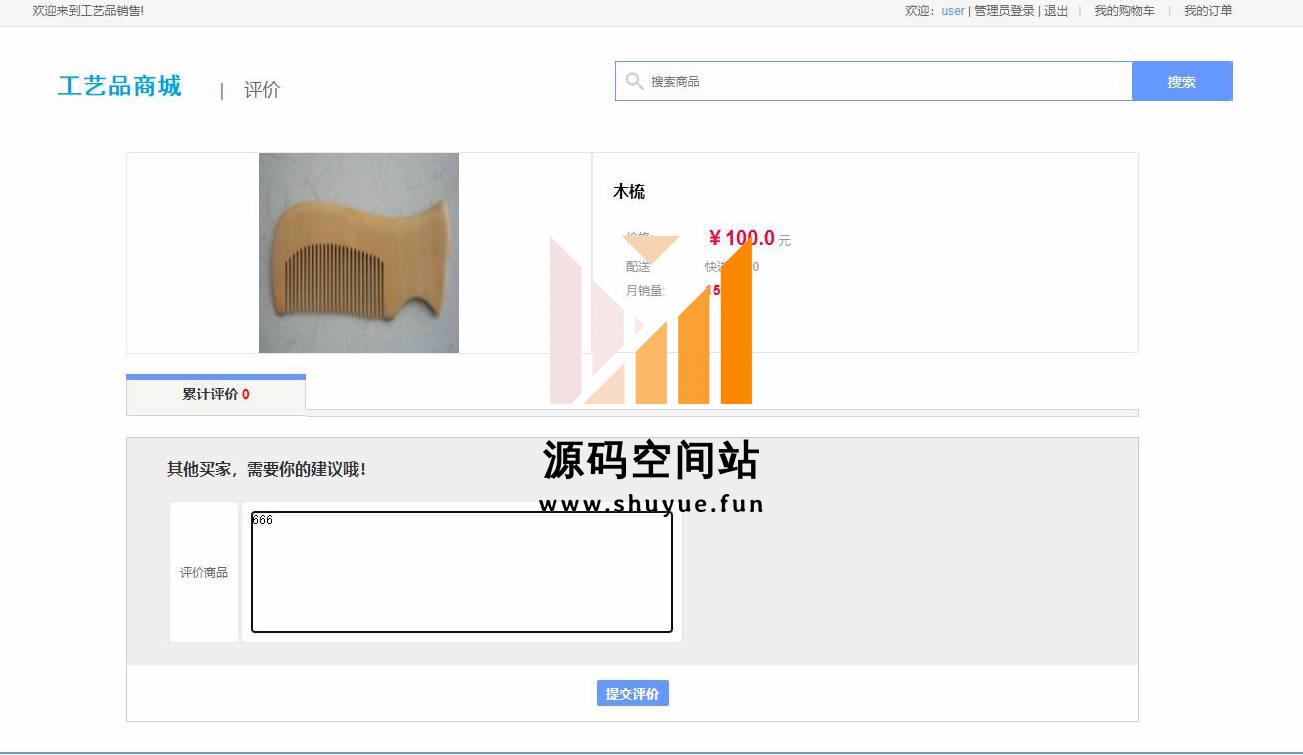Click into the review text area
1303x755 pixels.
coord(461,572)
